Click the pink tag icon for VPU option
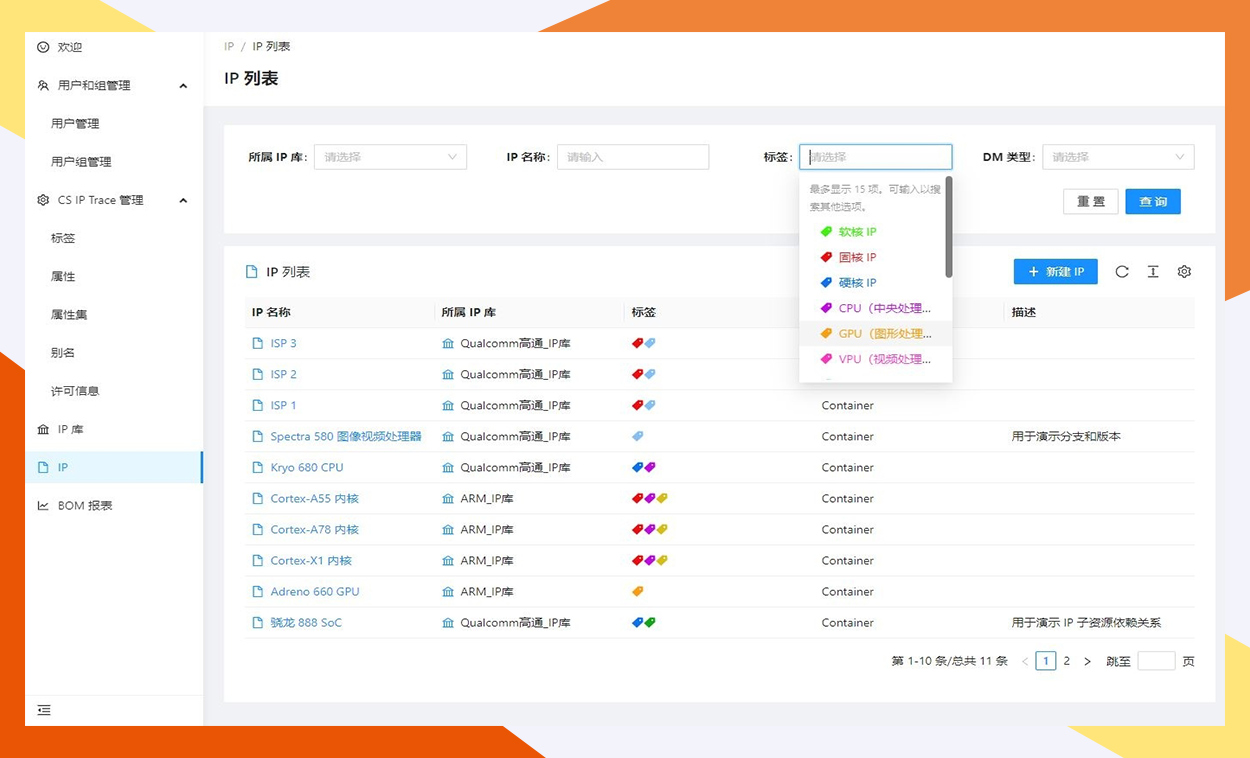The width and height of the screenshot is (1250, 758). [826, 359]
